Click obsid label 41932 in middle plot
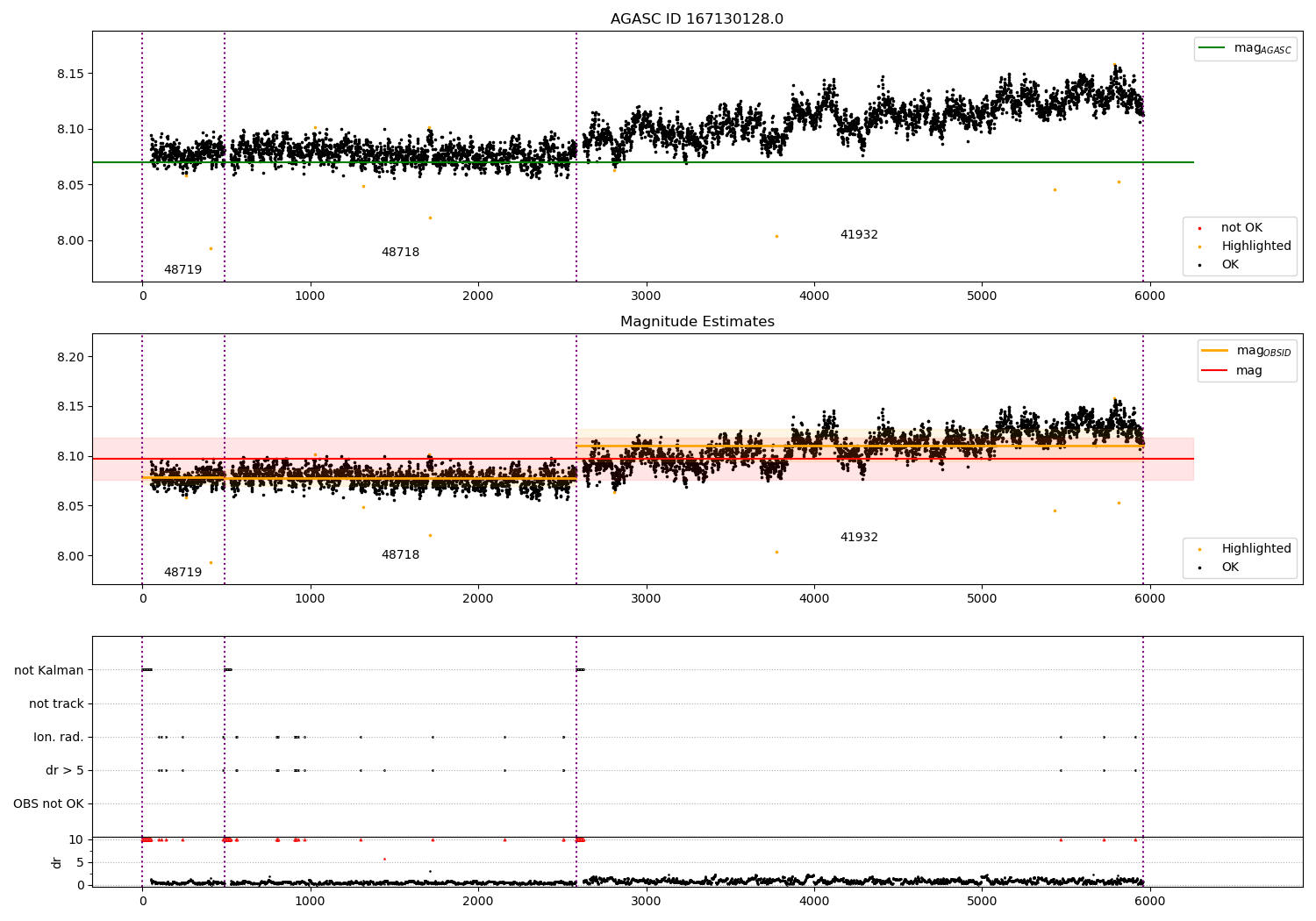Viewport: 1316px width, 921px height. point(859,538)
